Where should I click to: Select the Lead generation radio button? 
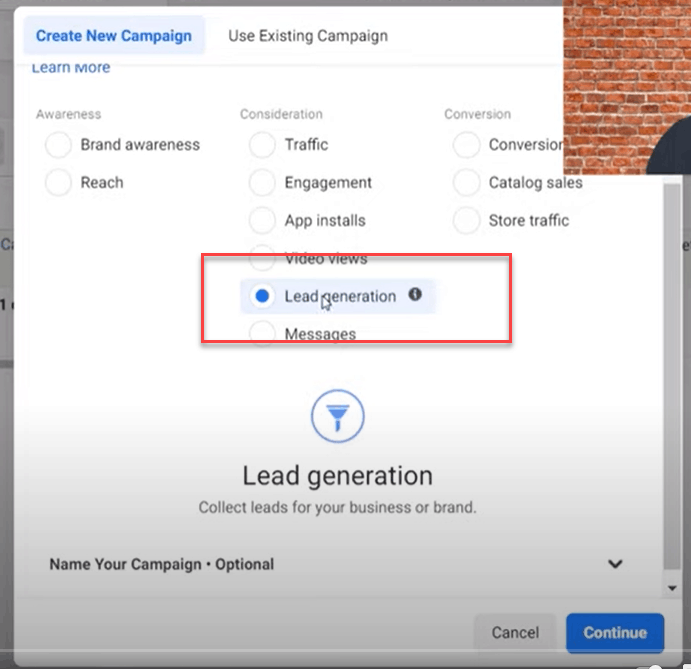(x=262, y=296)
